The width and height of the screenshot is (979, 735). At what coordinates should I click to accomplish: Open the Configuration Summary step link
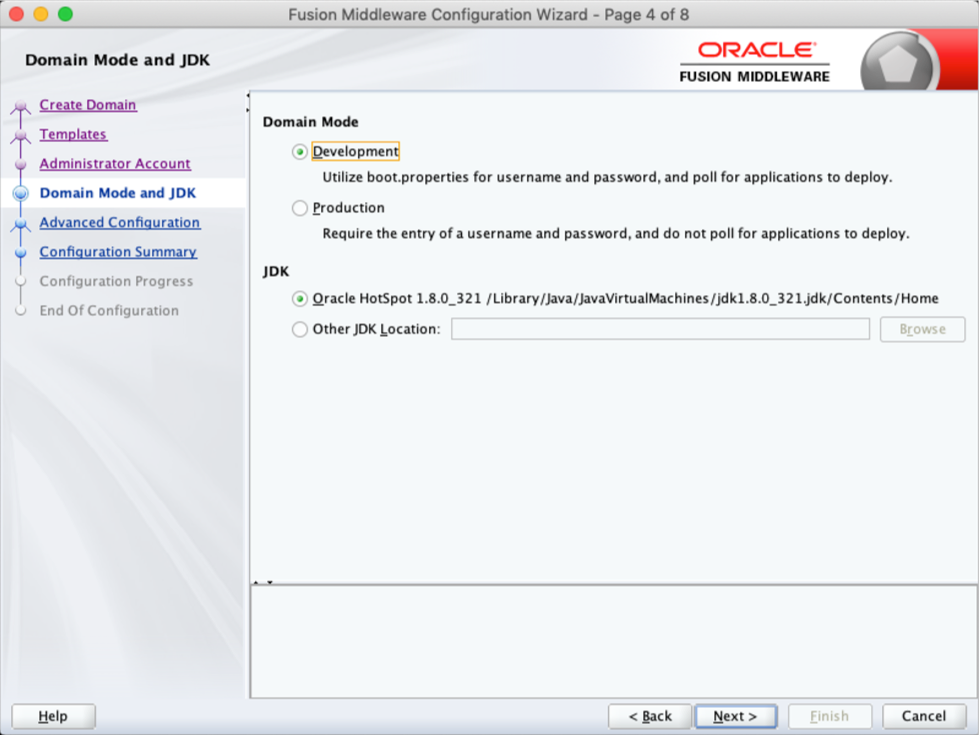[x=118, y=252]
